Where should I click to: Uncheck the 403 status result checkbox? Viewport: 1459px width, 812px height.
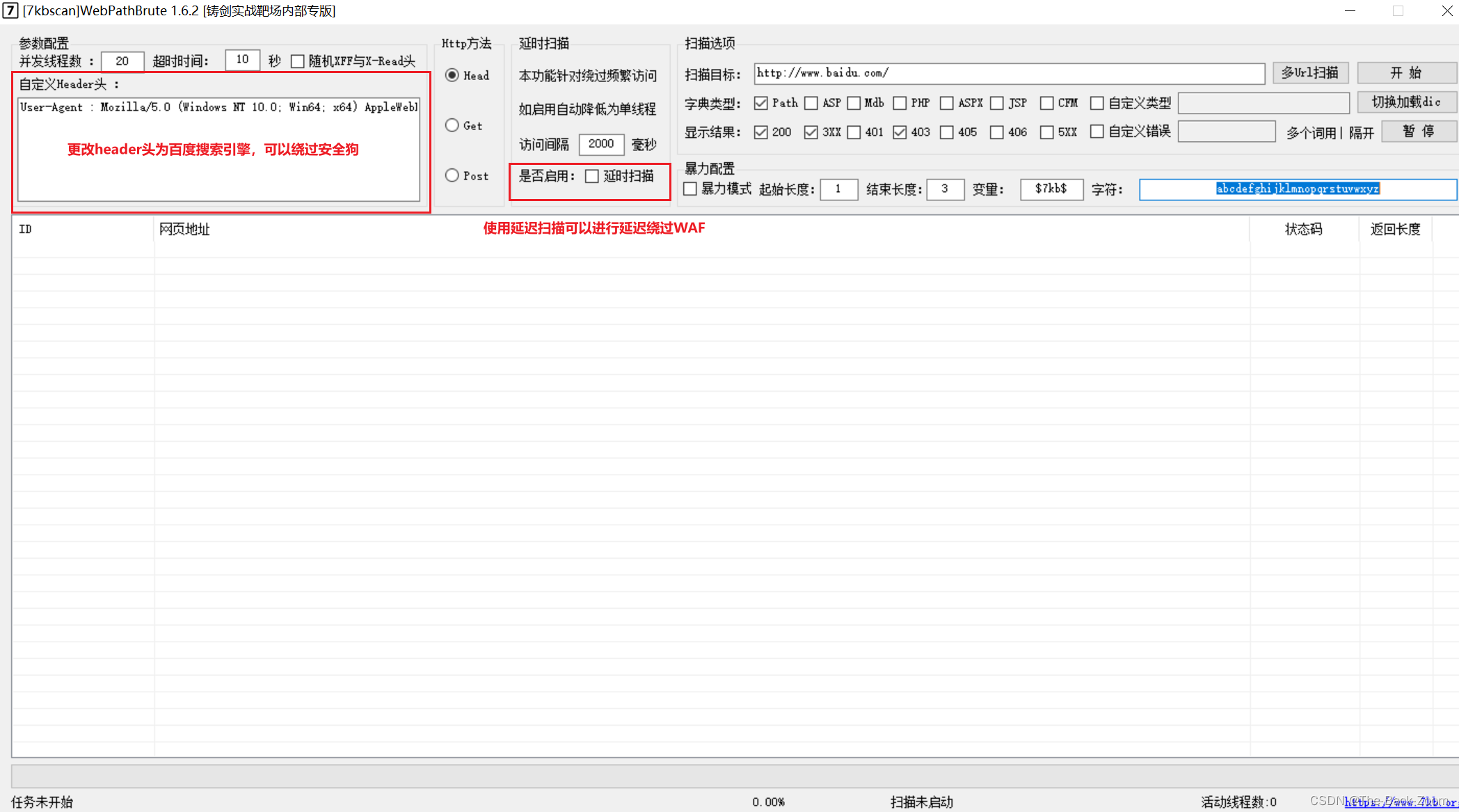coord(900,132)
